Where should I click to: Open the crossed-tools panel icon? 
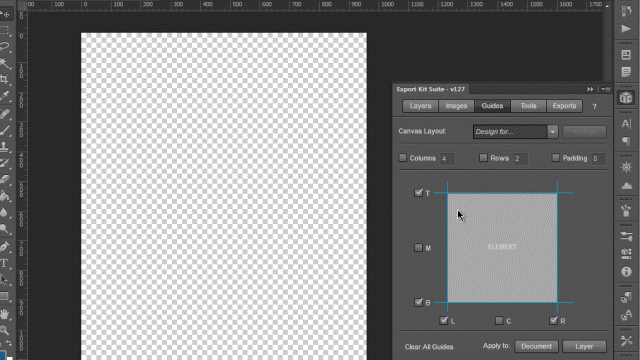click(626, 340)
